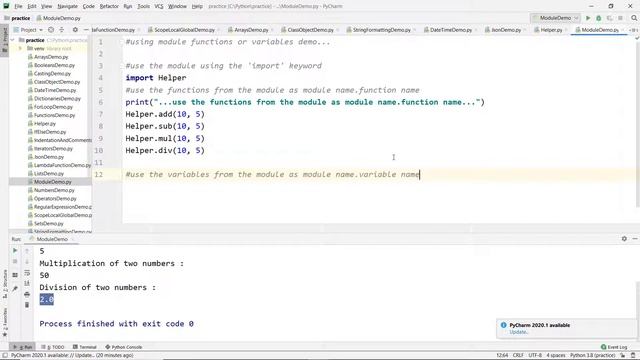
Task: Open the ModuleDemo run configuration dropdown
Action: [555, 18]
